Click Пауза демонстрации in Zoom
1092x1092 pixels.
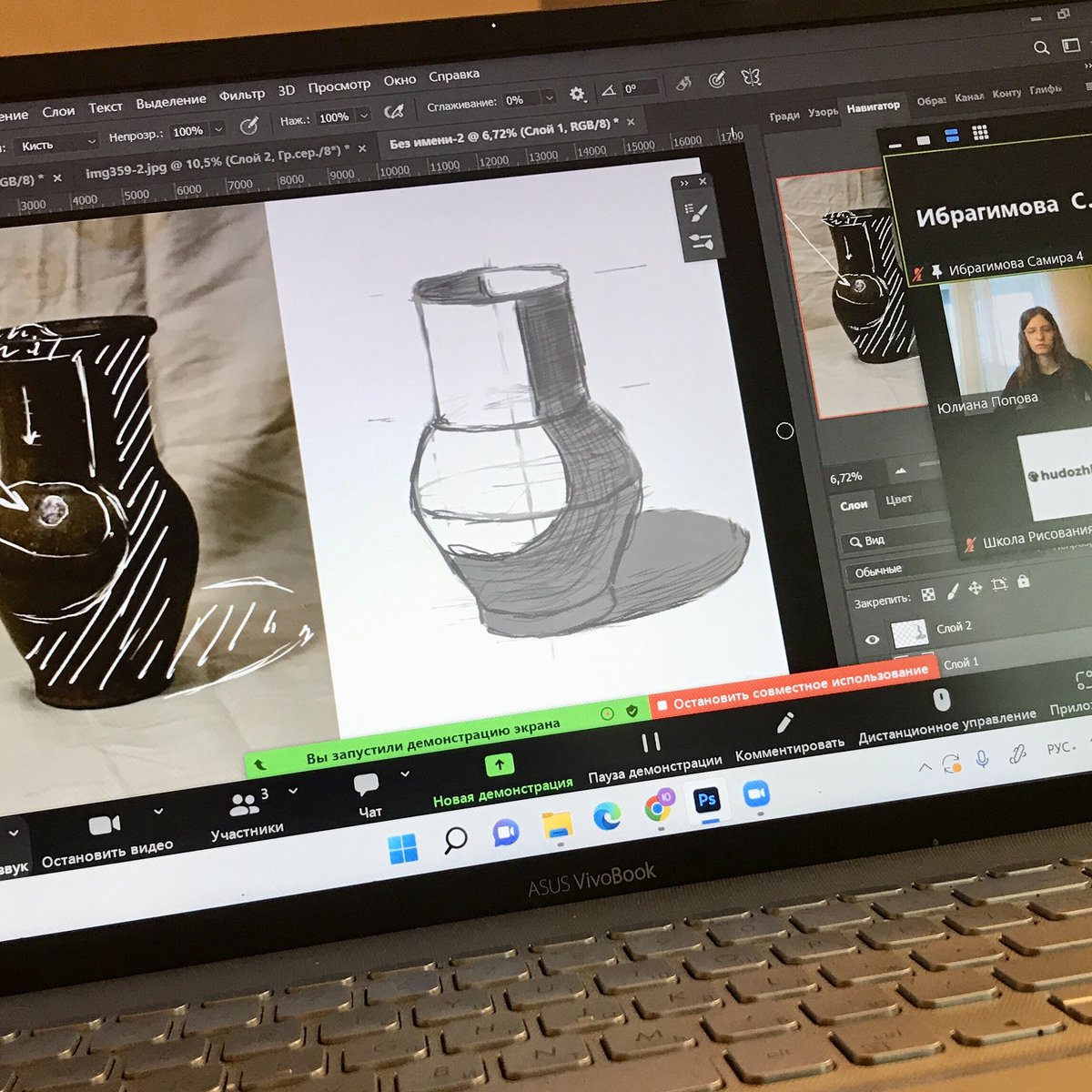[654, 755]
